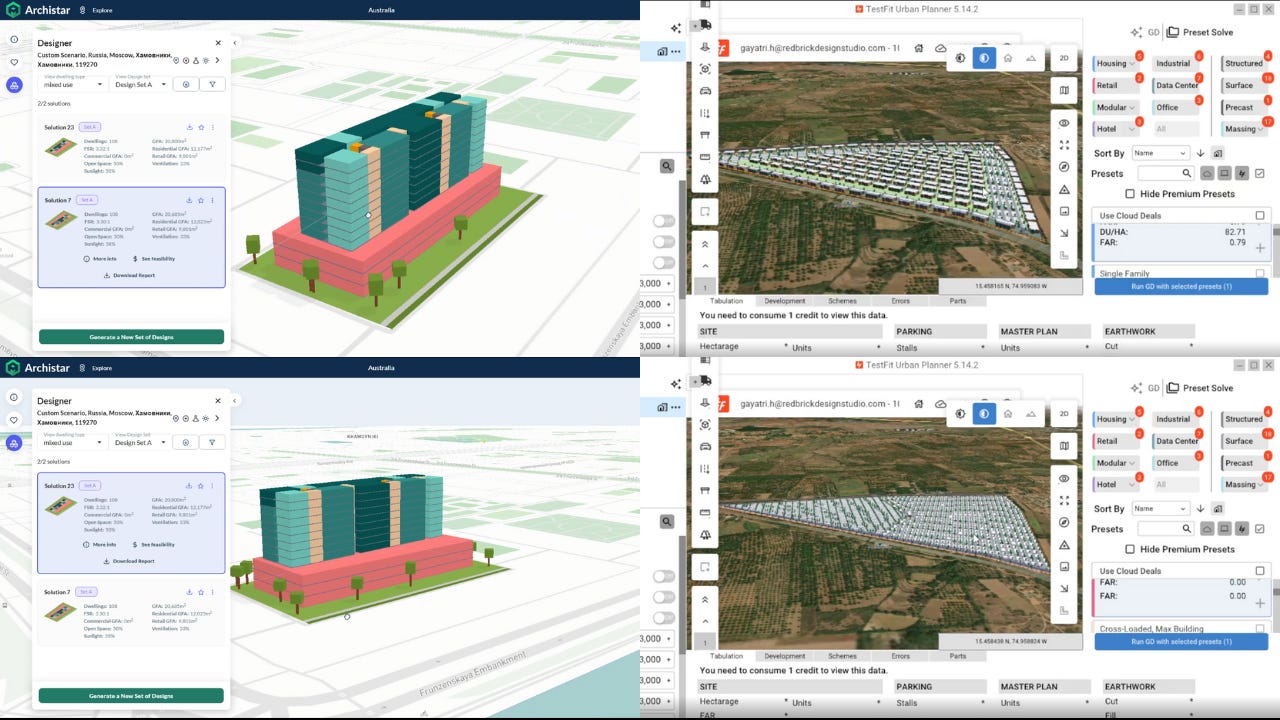Click Explore in upper Archistar top bar
Viewport: 1280px width, 720px height.
[x=102, y=10]
